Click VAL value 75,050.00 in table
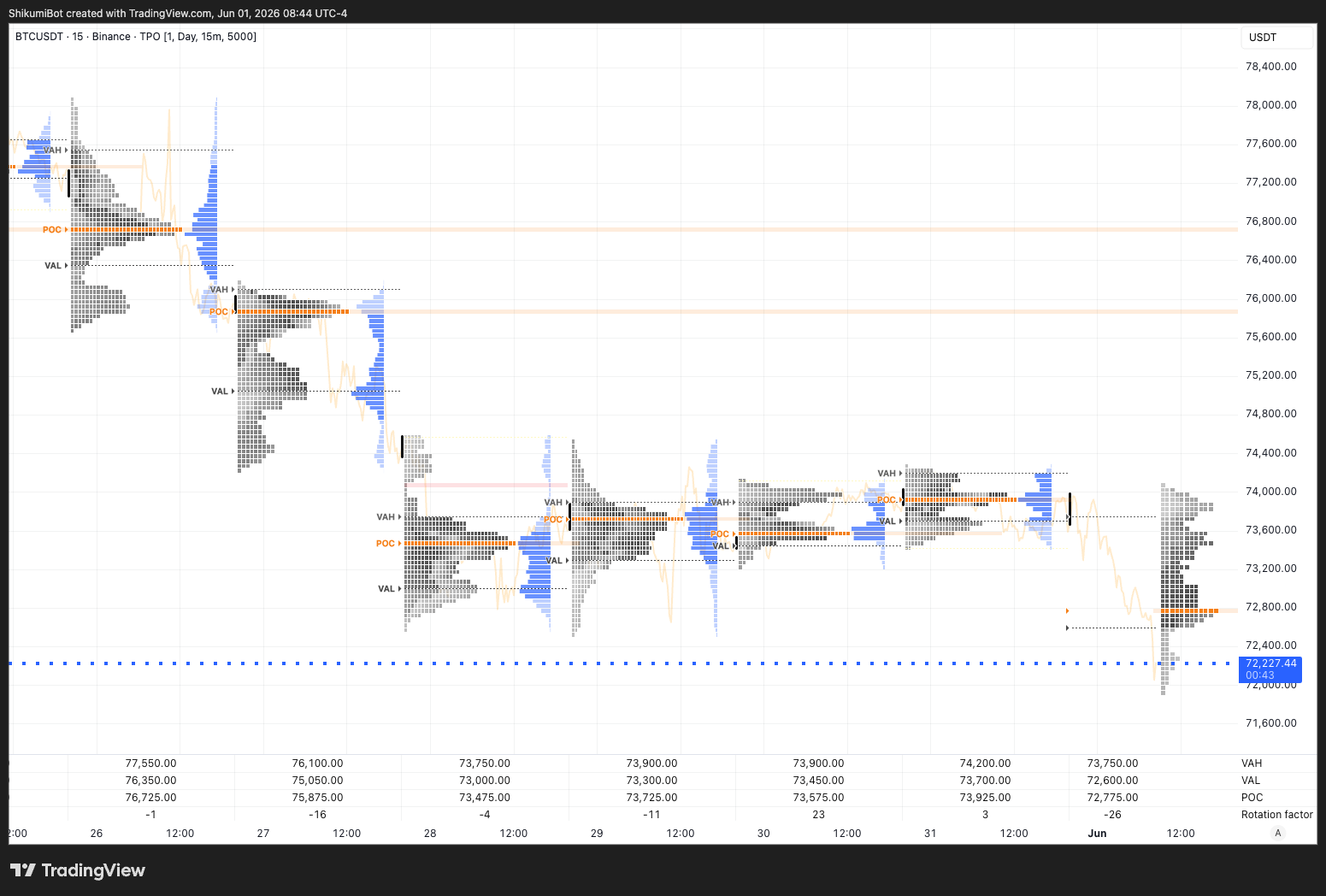 pos(318,781)
